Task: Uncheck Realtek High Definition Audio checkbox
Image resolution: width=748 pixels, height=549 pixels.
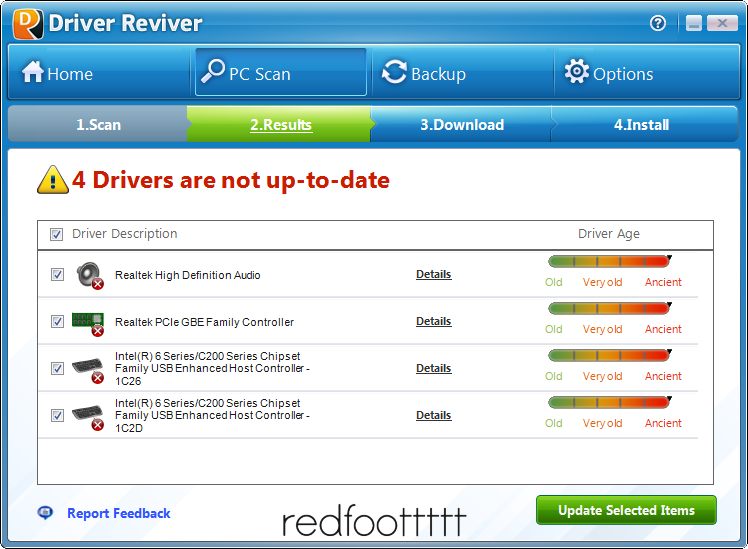Action: (x=57, y=275)
